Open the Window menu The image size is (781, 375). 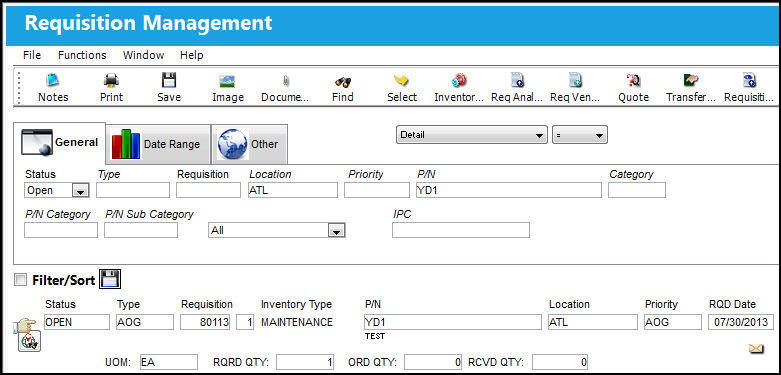pyautogui.click(x=143, y=55)
